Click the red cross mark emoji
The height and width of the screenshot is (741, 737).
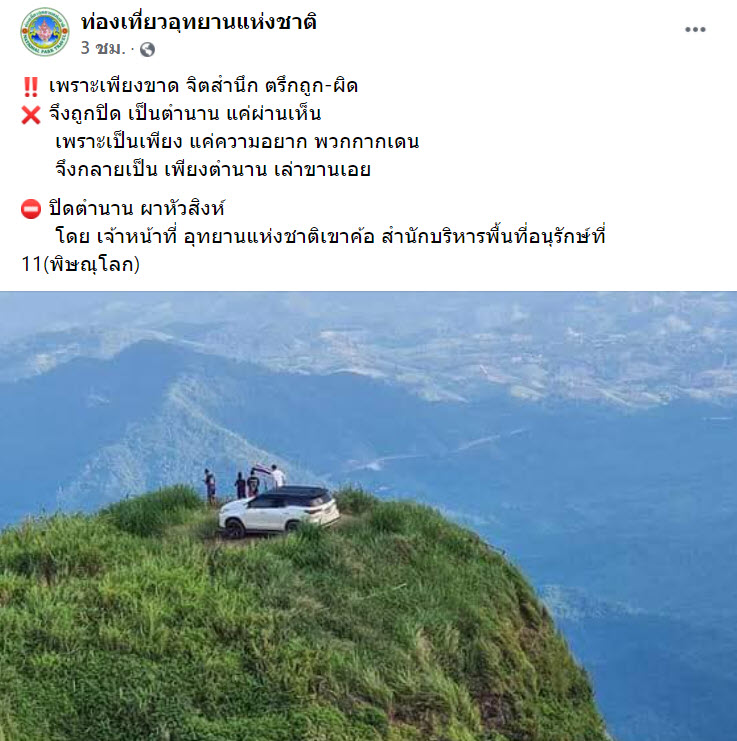tap(31, 115)
